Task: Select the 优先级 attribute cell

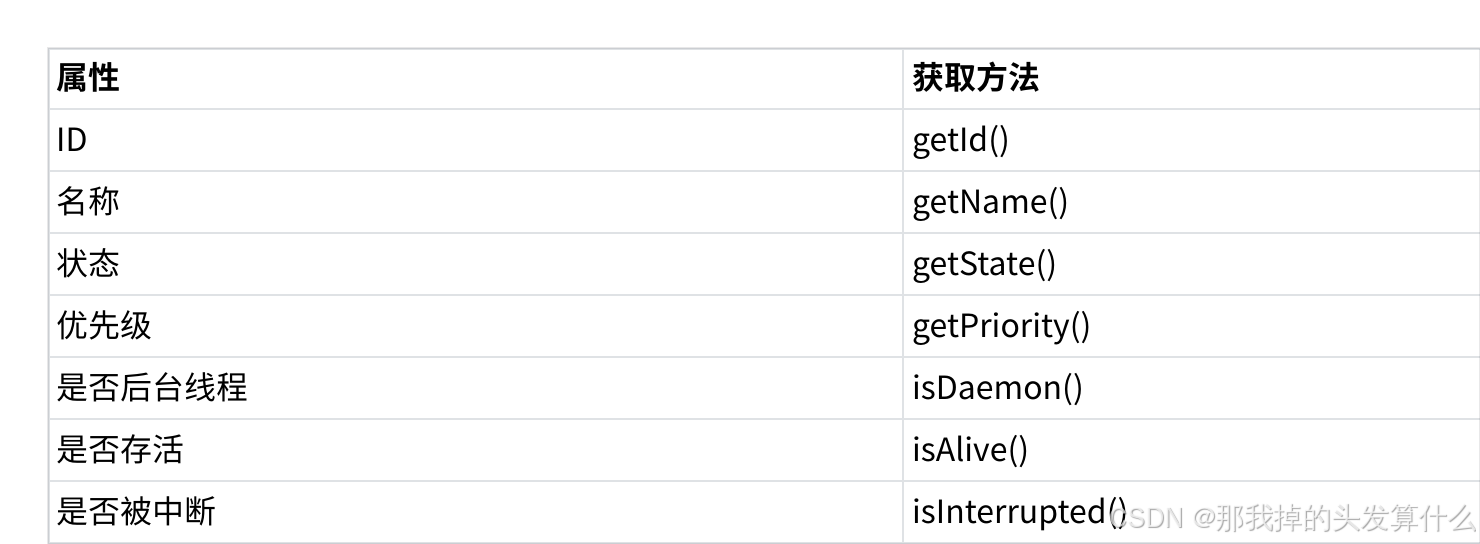Action: point(476,326)
